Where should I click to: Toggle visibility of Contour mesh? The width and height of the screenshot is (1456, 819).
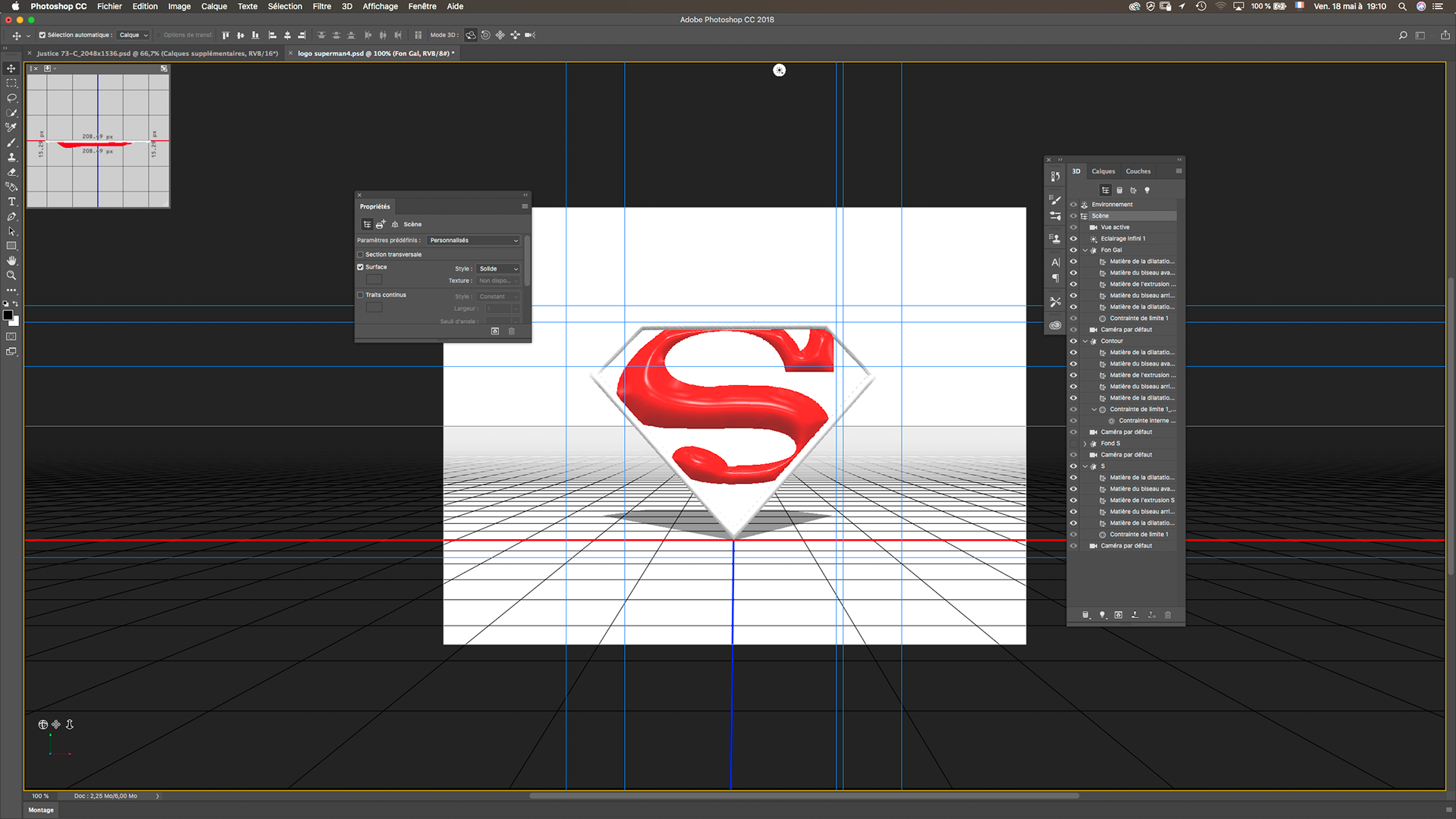(1073, 341)
